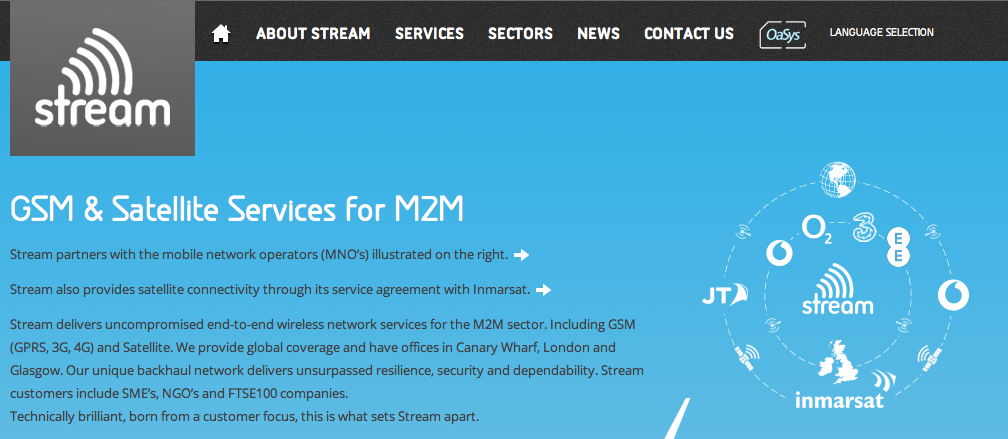
Task: Select the O2 operator logo
Action: click(817, 230)
